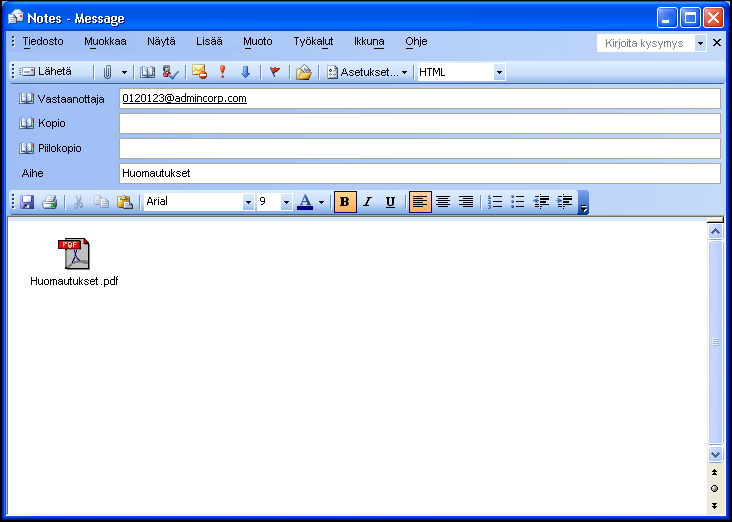The height and width of the screenshot is (522, 732).
Task: Expand the Asetukset dropdown arrow
Action: pos(404,72)
